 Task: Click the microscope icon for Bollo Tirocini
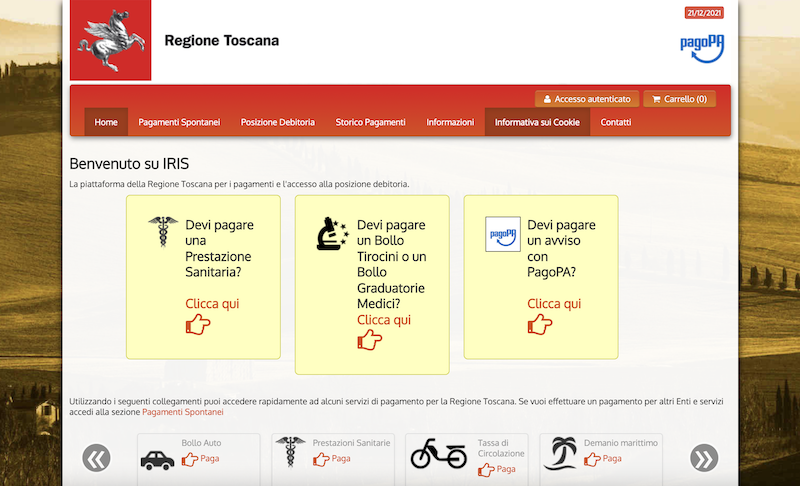pyautogui.click(x=331, y=233)
